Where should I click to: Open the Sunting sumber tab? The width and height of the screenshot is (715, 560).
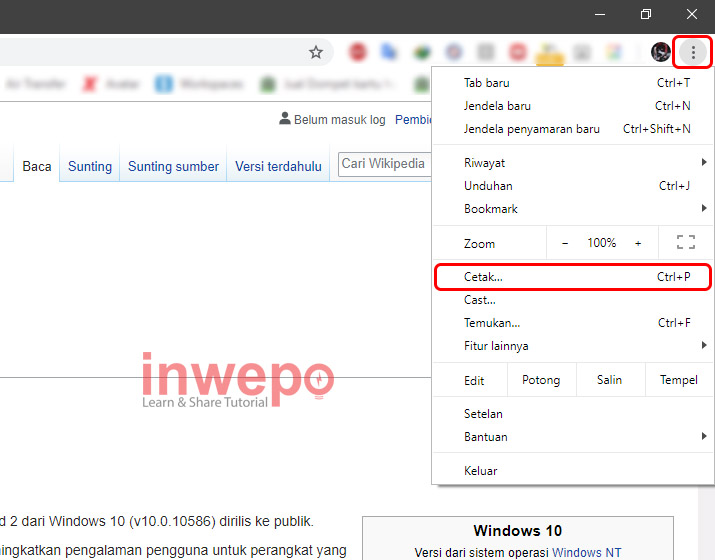pyautogui.click(x=173, y=166)
